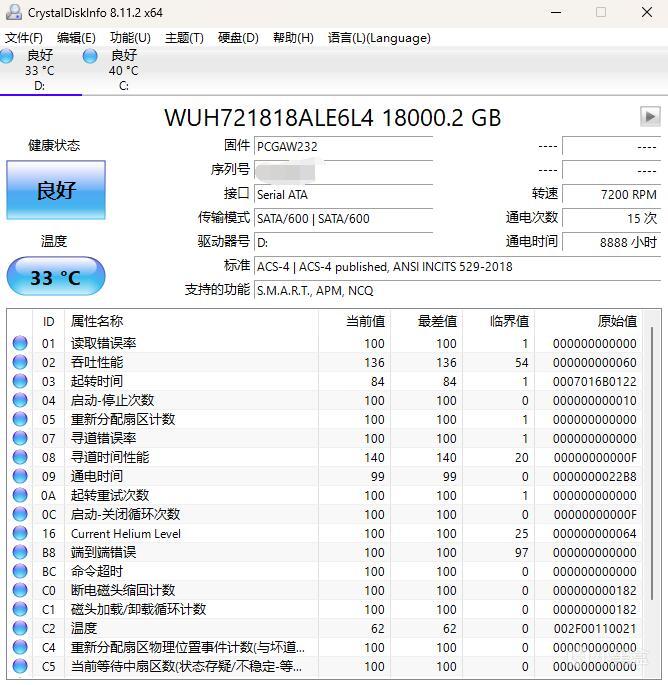Click the next disk arrow button

[x=650, y=116]
